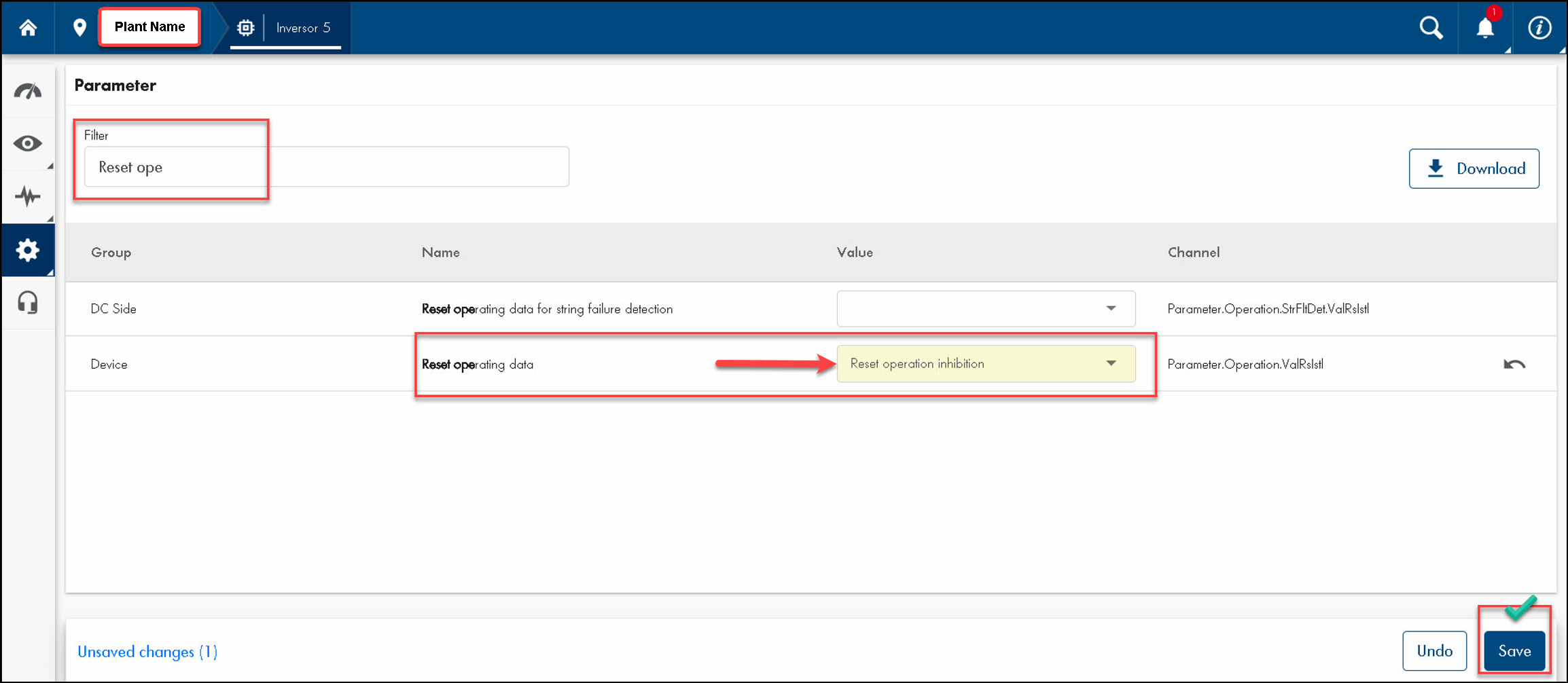The image size is (1568, 683).
Task: Click the location pin icon
Action: tap(79, 28)
